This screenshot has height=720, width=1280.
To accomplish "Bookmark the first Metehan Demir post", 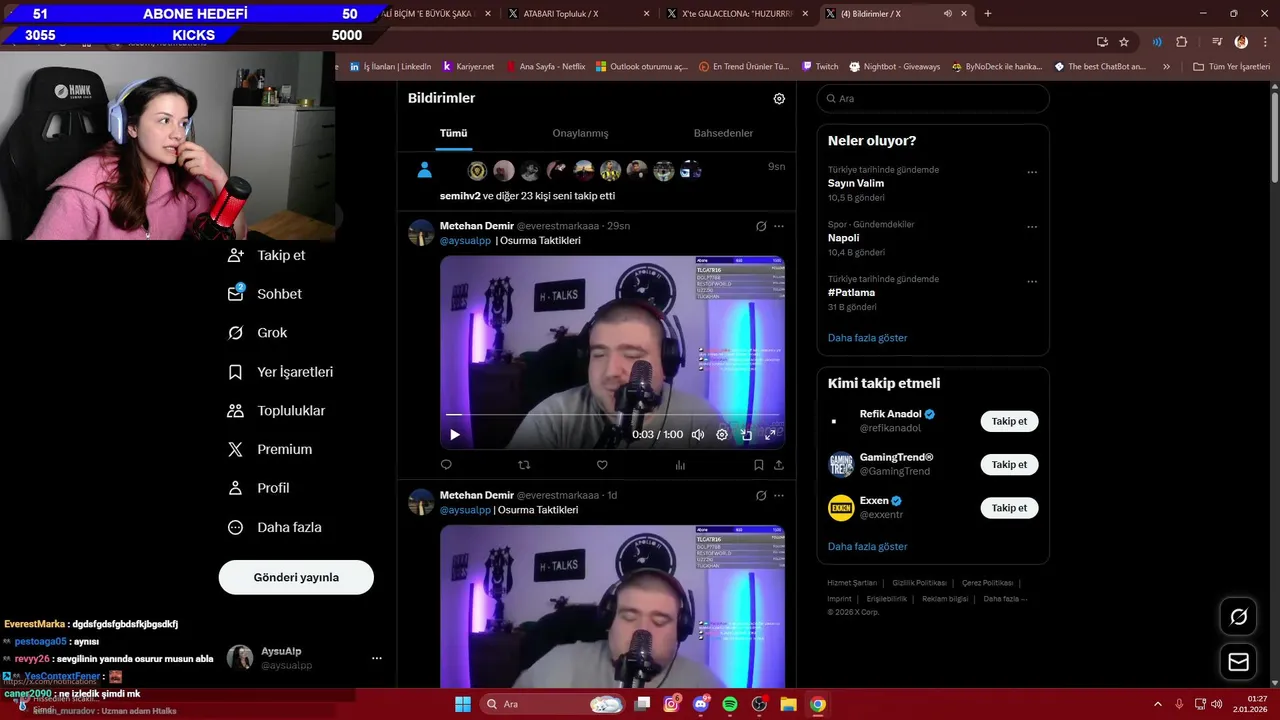I will tap(759, 465).
